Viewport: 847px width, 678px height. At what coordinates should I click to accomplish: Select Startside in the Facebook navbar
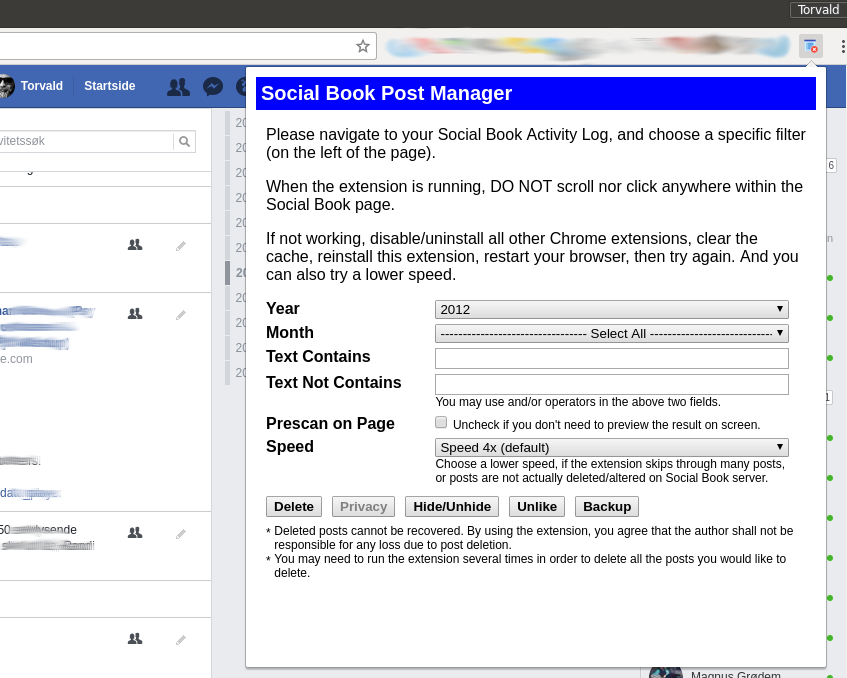(109, 86)
